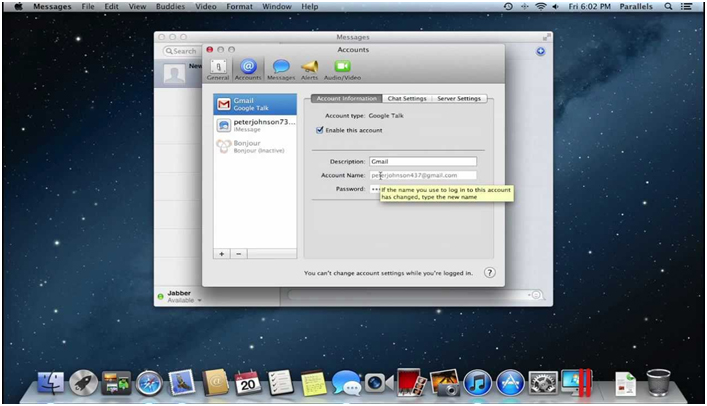Click the Account Name field
Viewport: 707px width, 406px height.
423,175
